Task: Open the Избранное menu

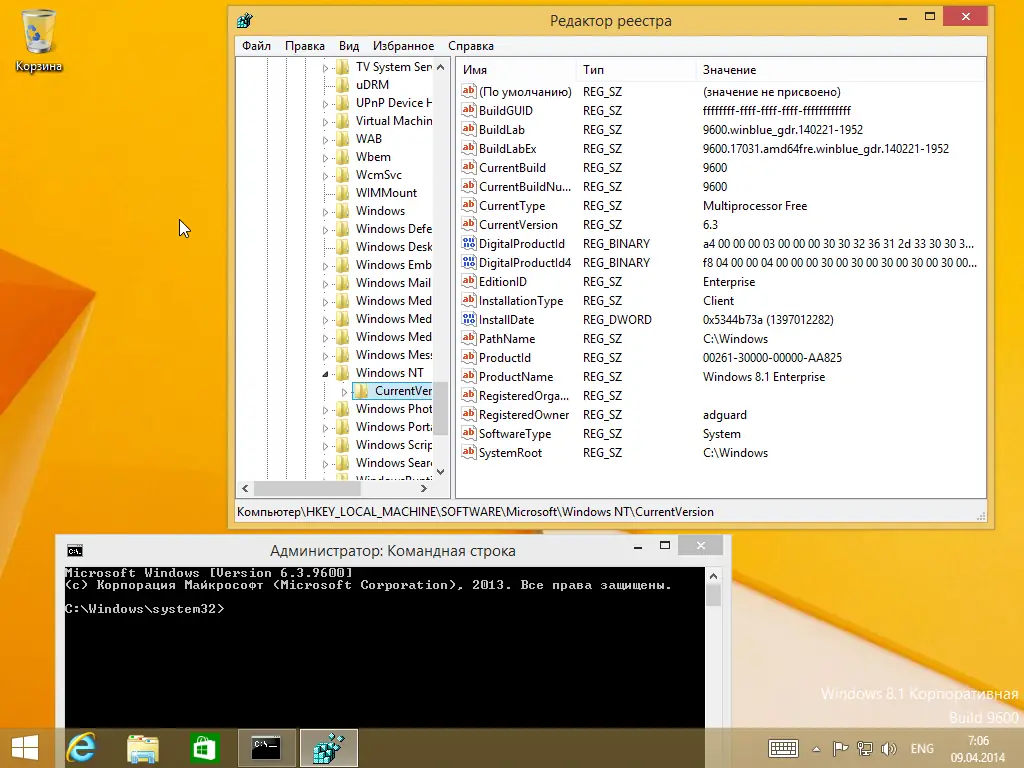Action: tap(403, 46)
